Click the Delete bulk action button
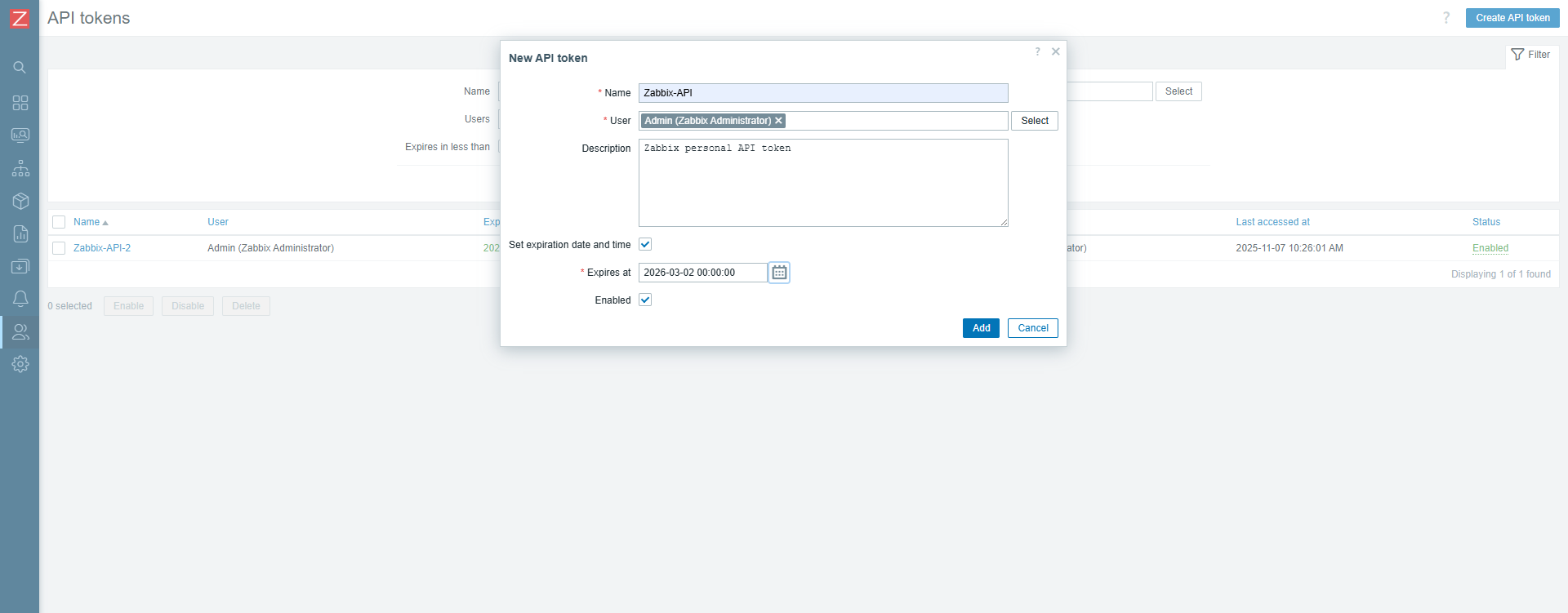 pos(246,306)
